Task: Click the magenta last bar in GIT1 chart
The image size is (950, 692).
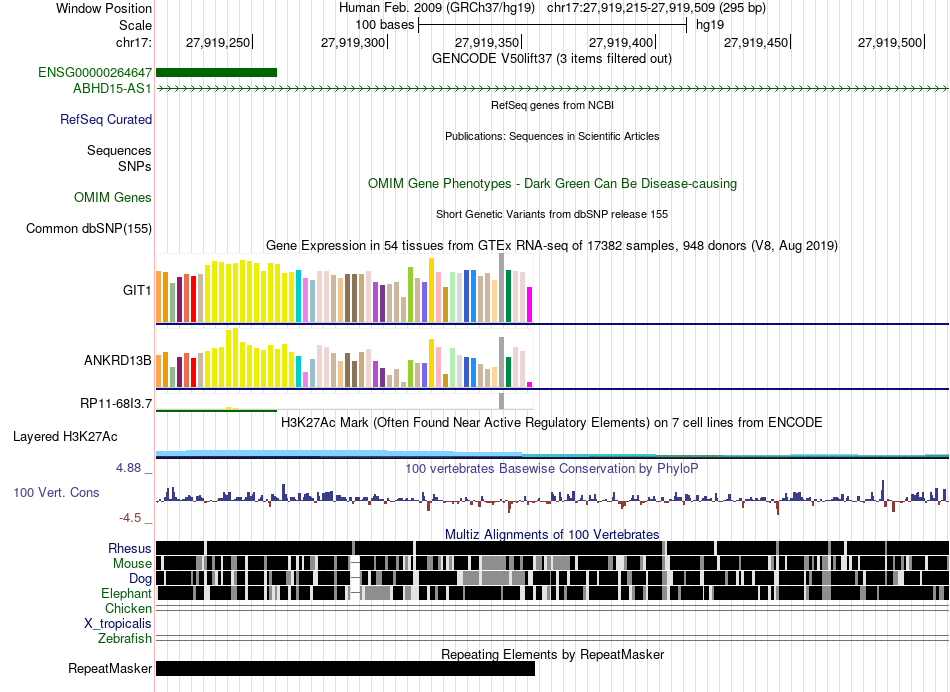Action: pos(530,305)
